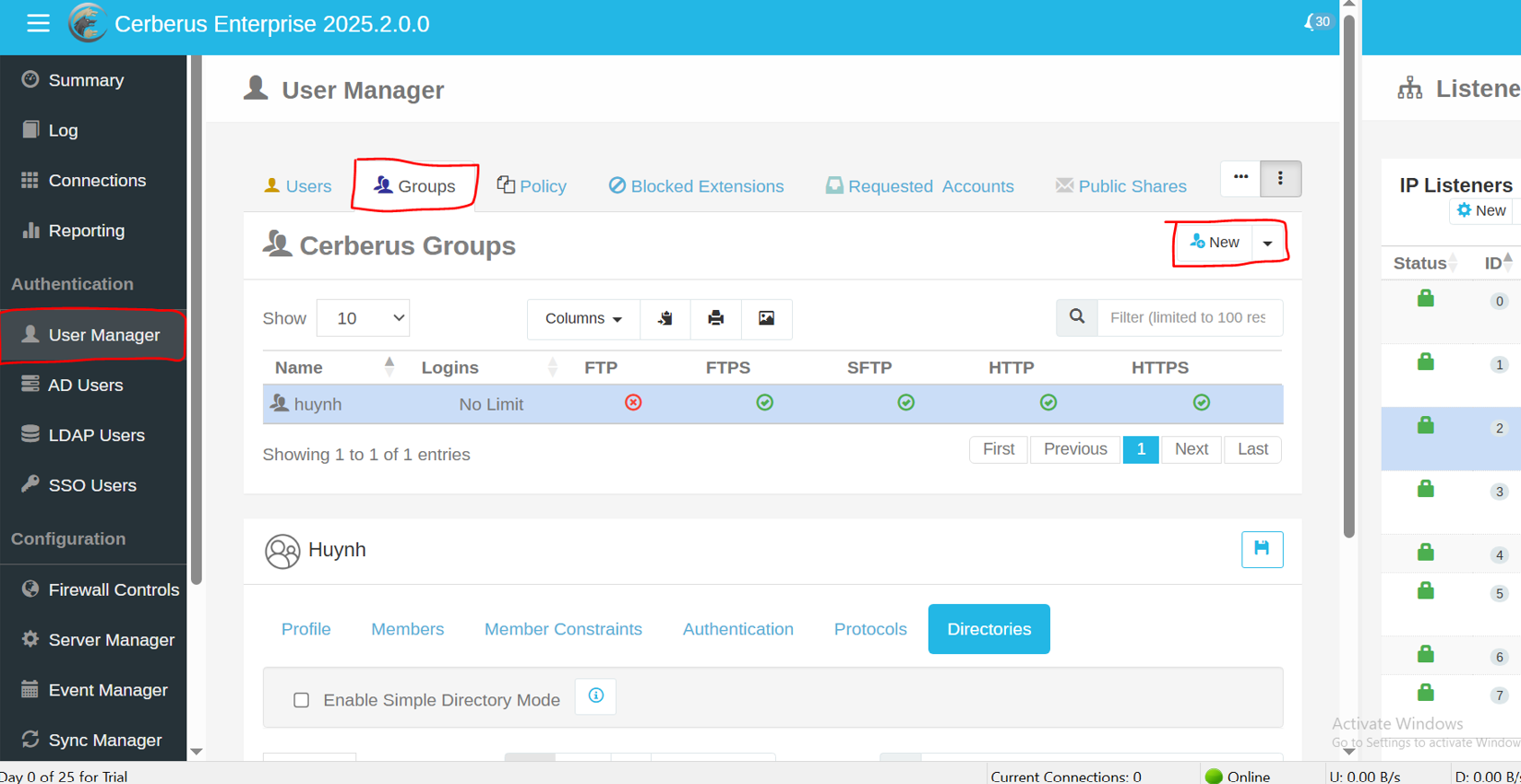Viewport: 1521px width, 784px height.
Task: Click the HTTP enabled checkmark for huynh
Action: pos(1048,402)
